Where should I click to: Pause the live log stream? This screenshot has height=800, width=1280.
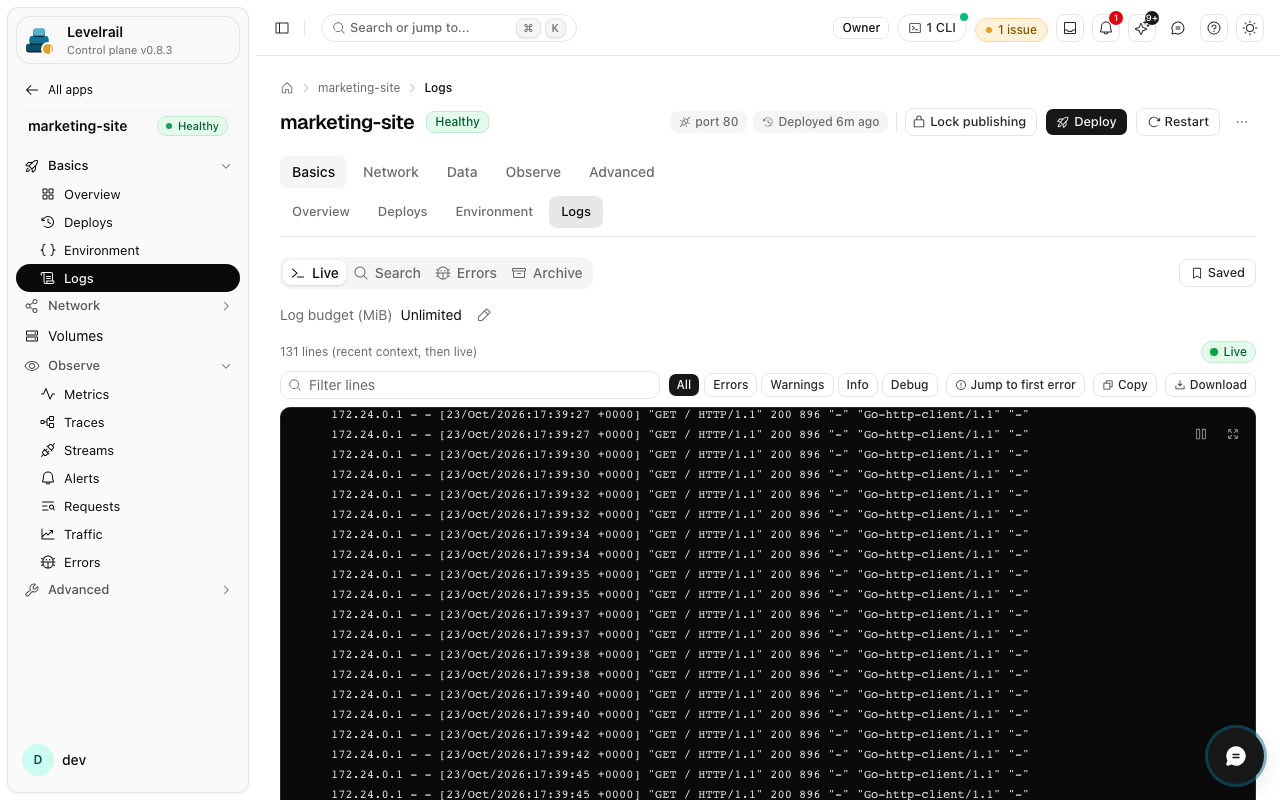[1201, 434]
